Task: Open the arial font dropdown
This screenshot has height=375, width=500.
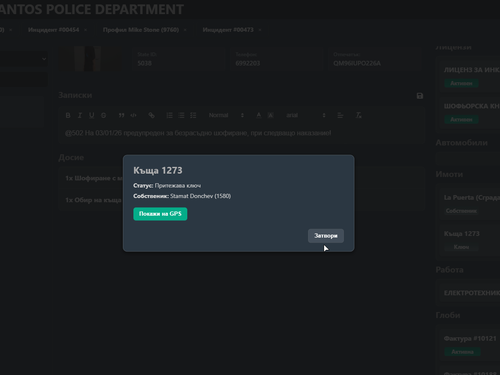Action: pos(306,115)
